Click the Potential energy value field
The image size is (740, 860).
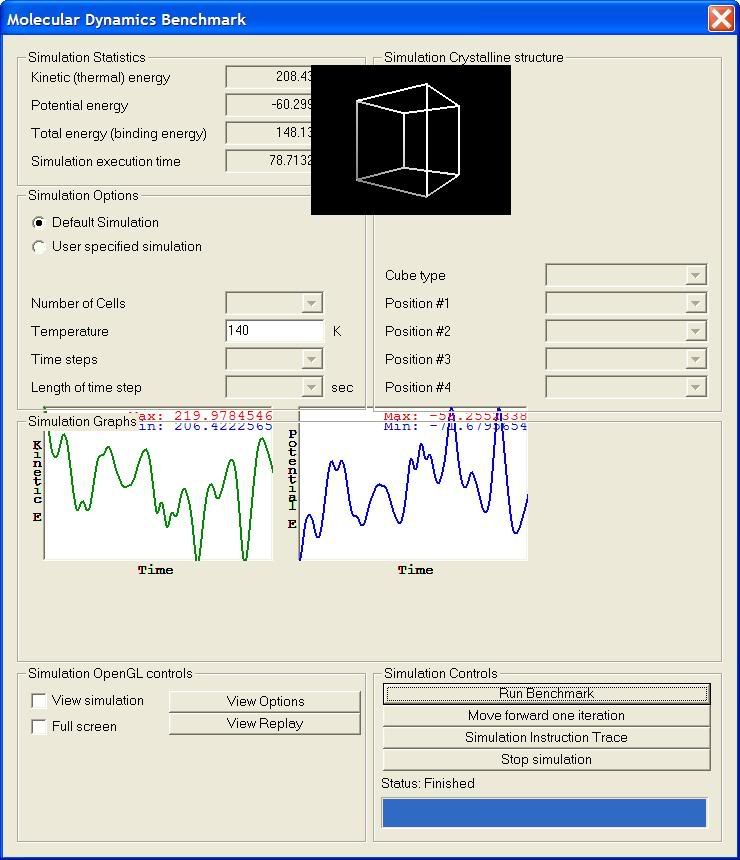(269, 105)
